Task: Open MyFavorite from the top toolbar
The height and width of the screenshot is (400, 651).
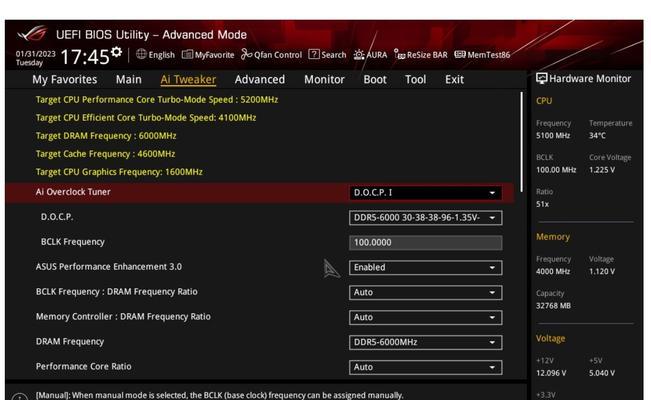Action: 208,54
